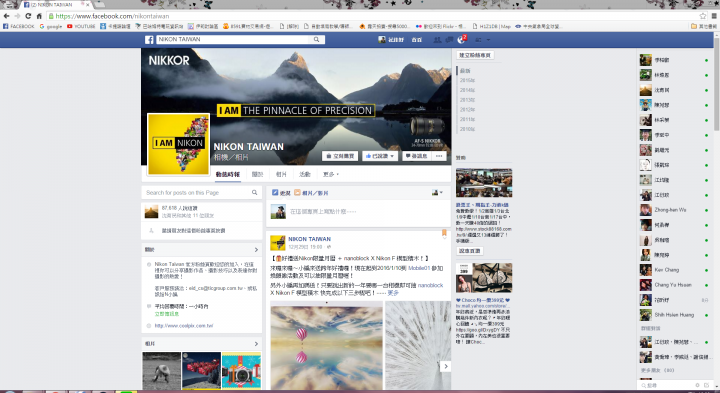This screenshot has height=393, width=720.
Task: Click the Like Page button under the sponsored ad
Action: tap(469, 251)
